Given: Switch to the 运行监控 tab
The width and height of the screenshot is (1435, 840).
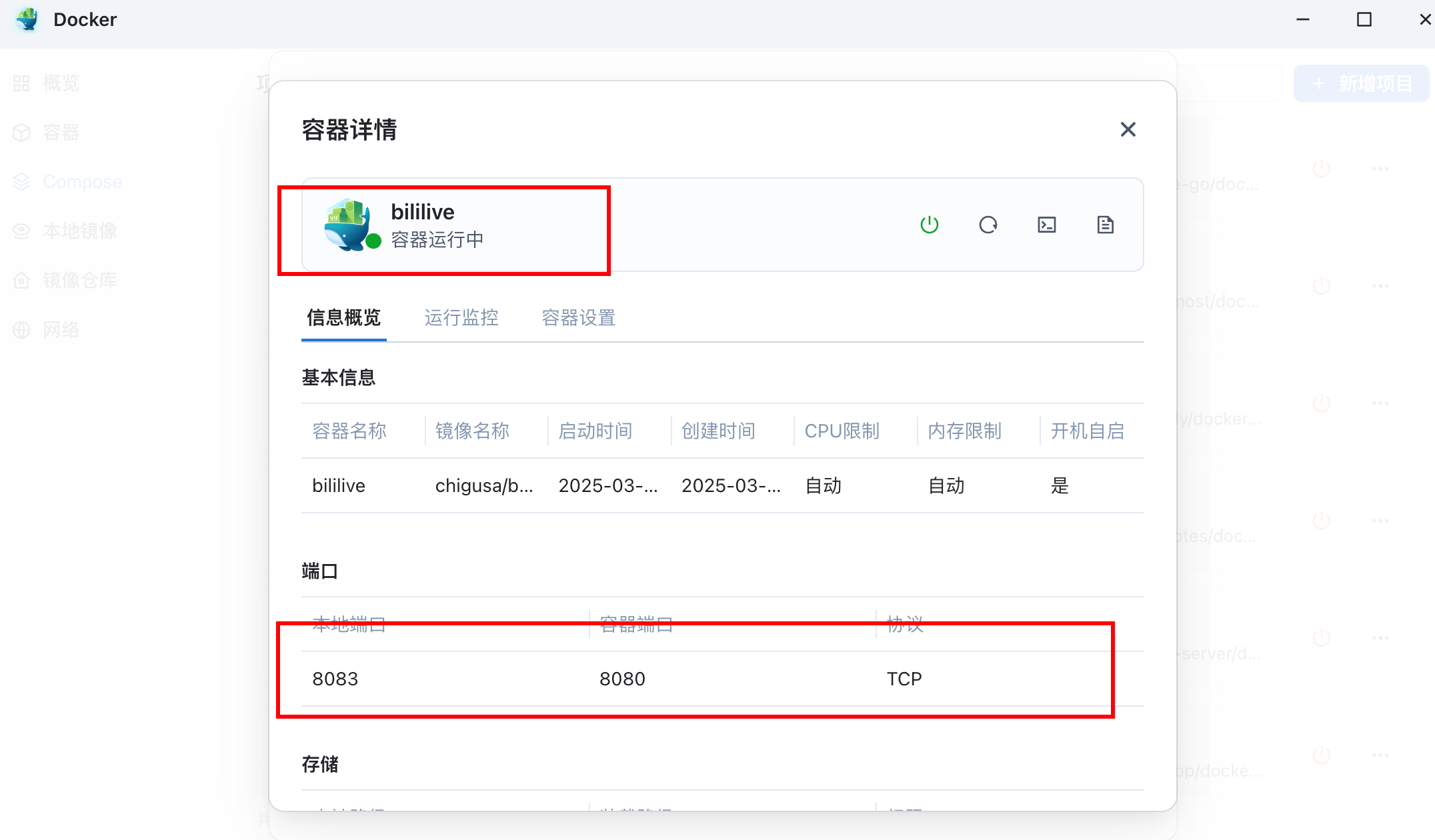Looking at the screenshot, I should (x=461, y=318).
